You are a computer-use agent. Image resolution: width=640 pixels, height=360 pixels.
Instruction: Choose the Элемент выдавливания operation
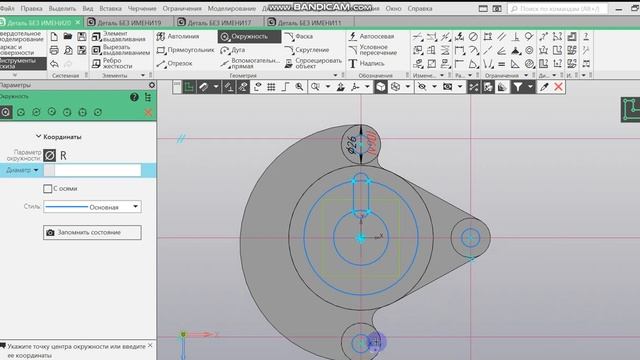click(119, 36)
